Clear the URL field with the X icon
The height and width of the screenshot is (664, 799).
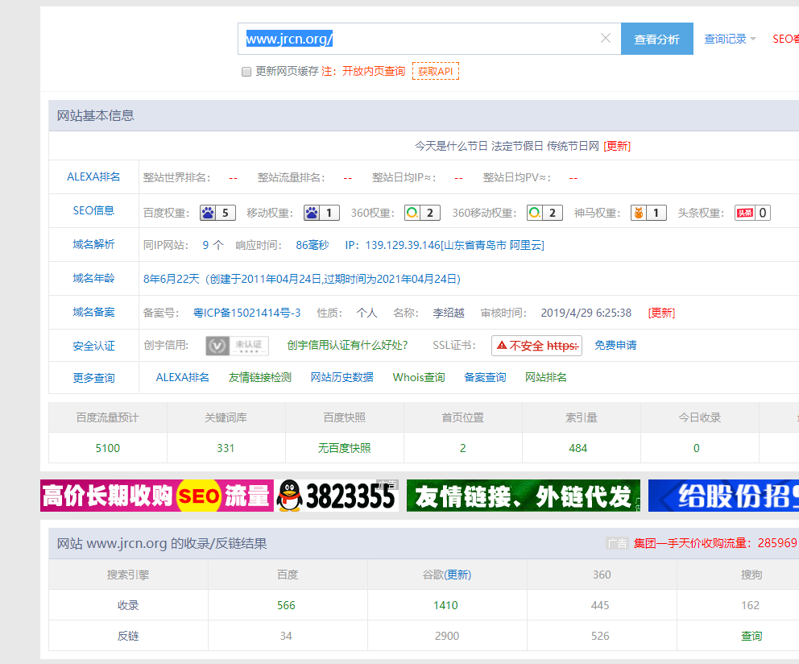605,38
